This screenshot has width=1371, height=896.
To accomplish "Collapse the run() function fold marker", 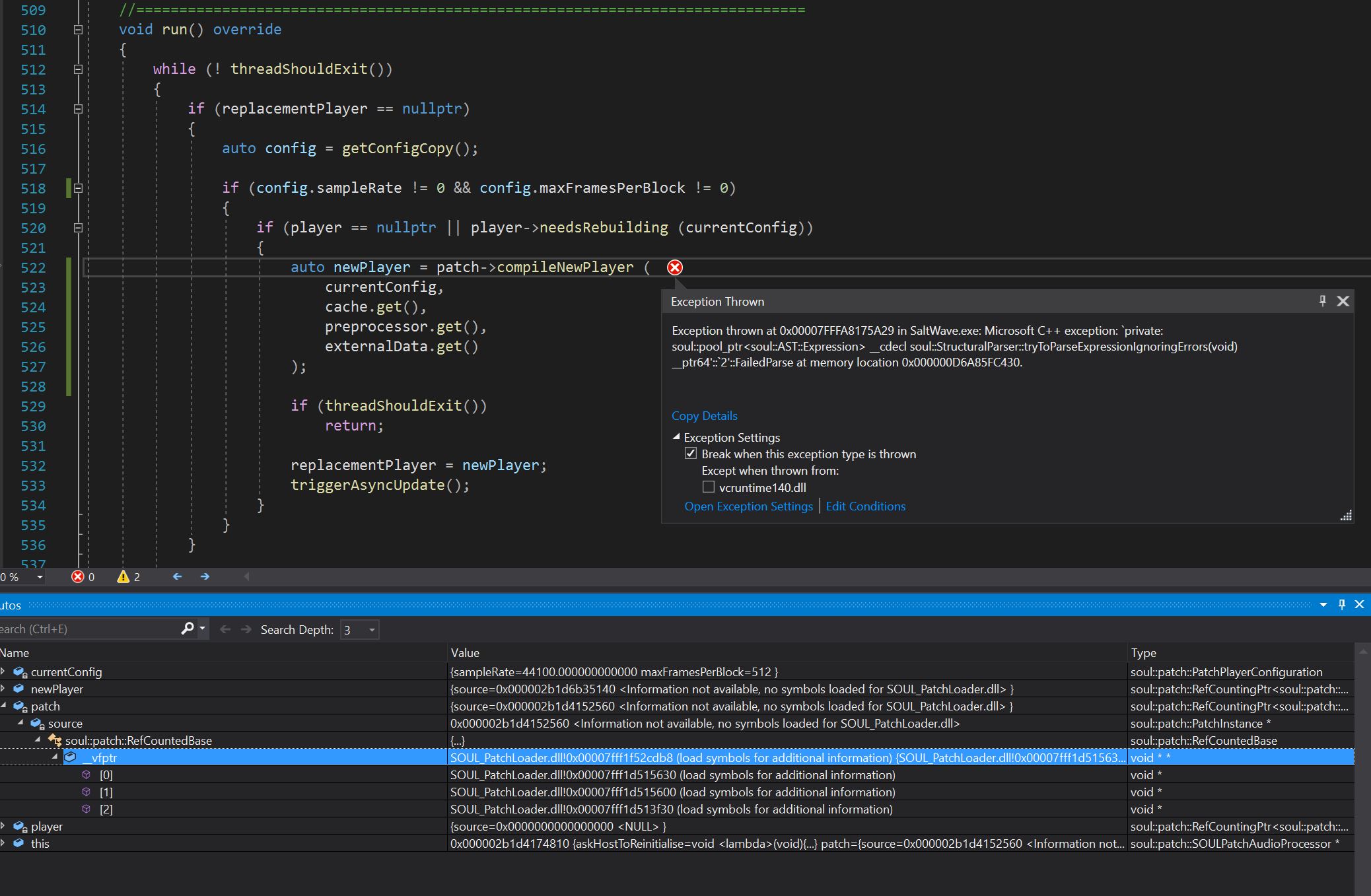I will pyautogui.click(x=78, y=30).
